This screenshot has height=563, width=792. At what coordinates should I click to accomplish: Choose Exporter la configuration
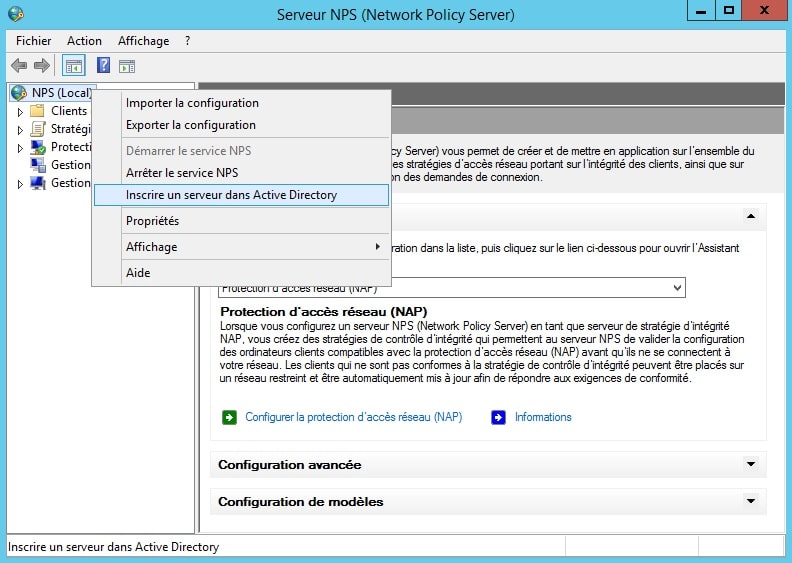coord(241,125)
